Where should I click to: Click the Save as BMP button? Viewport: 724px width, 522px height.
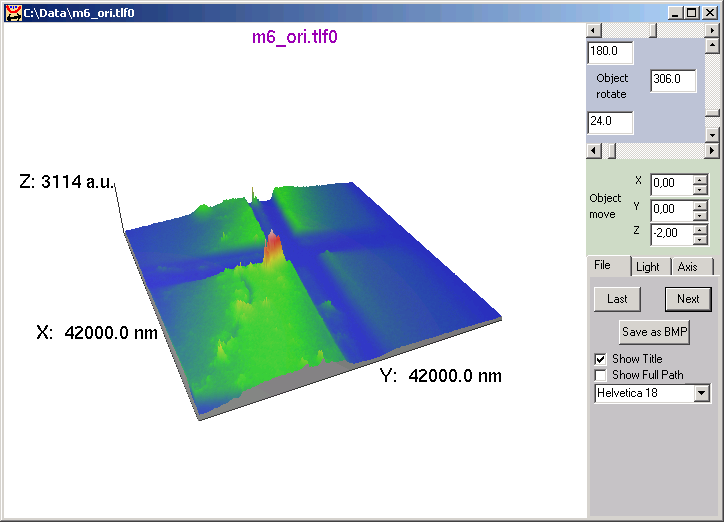(655, 332)
